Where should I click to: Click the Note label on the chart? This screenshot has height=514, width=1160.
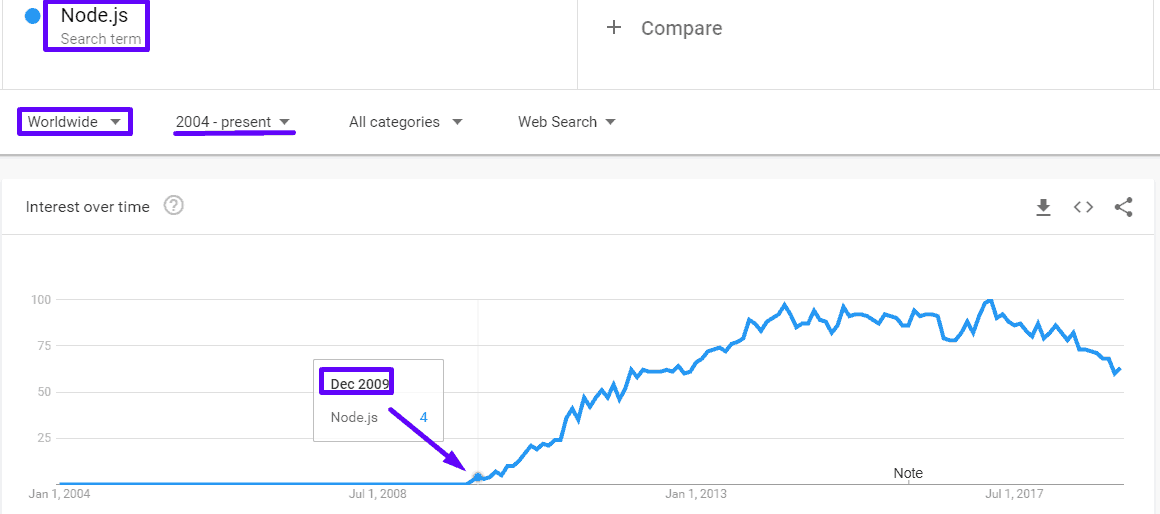(x=908, y=473)
